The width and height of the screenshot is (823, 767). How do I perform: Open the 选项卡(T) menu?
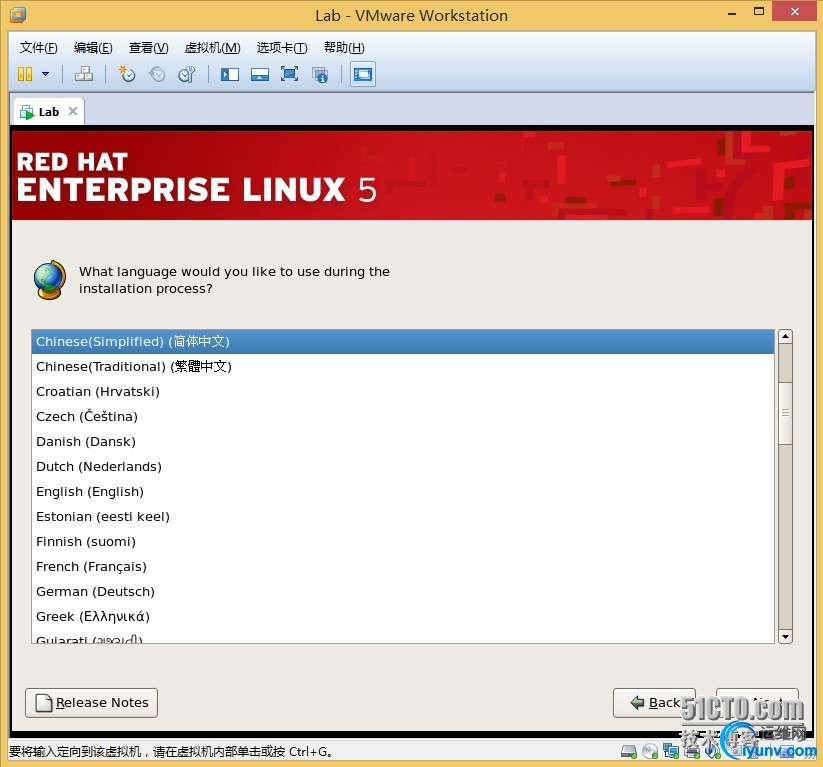point(282,48)
